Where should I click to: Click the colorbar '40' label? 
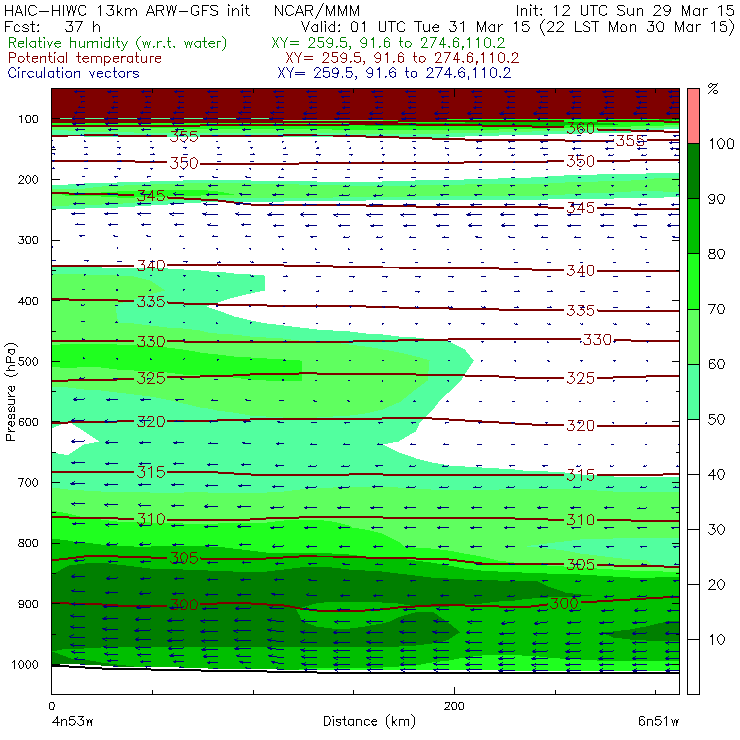click(716, 474)
